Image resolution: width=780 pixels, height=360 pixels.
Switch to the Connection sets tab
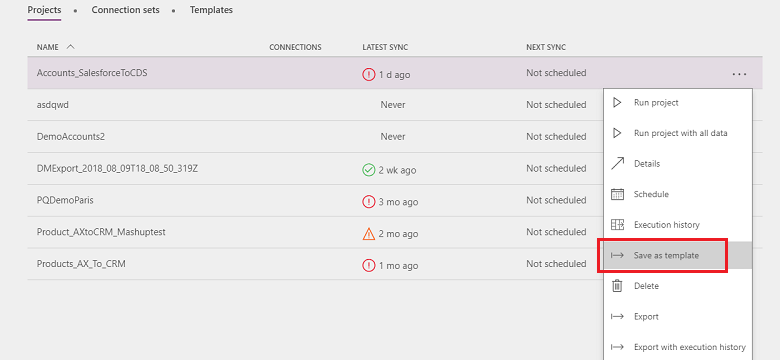[x=125, y=10]
